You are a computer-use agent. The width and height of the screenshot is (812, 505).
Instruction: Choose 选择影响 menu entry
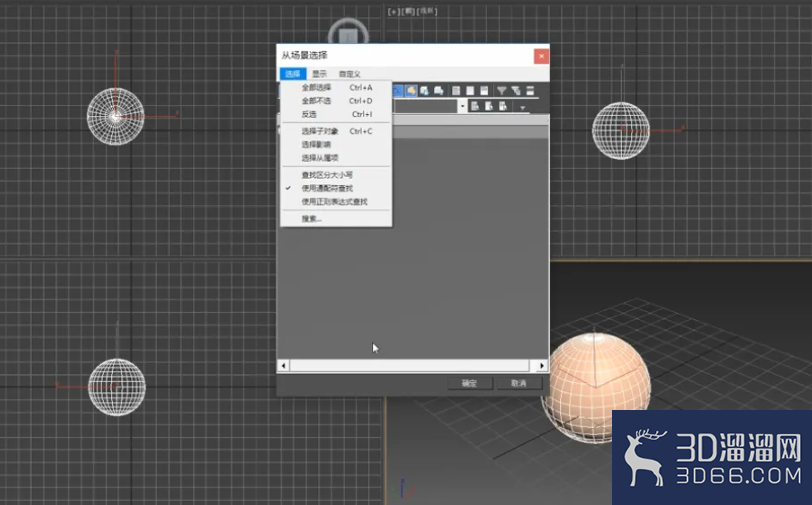[x=337, y=145]
